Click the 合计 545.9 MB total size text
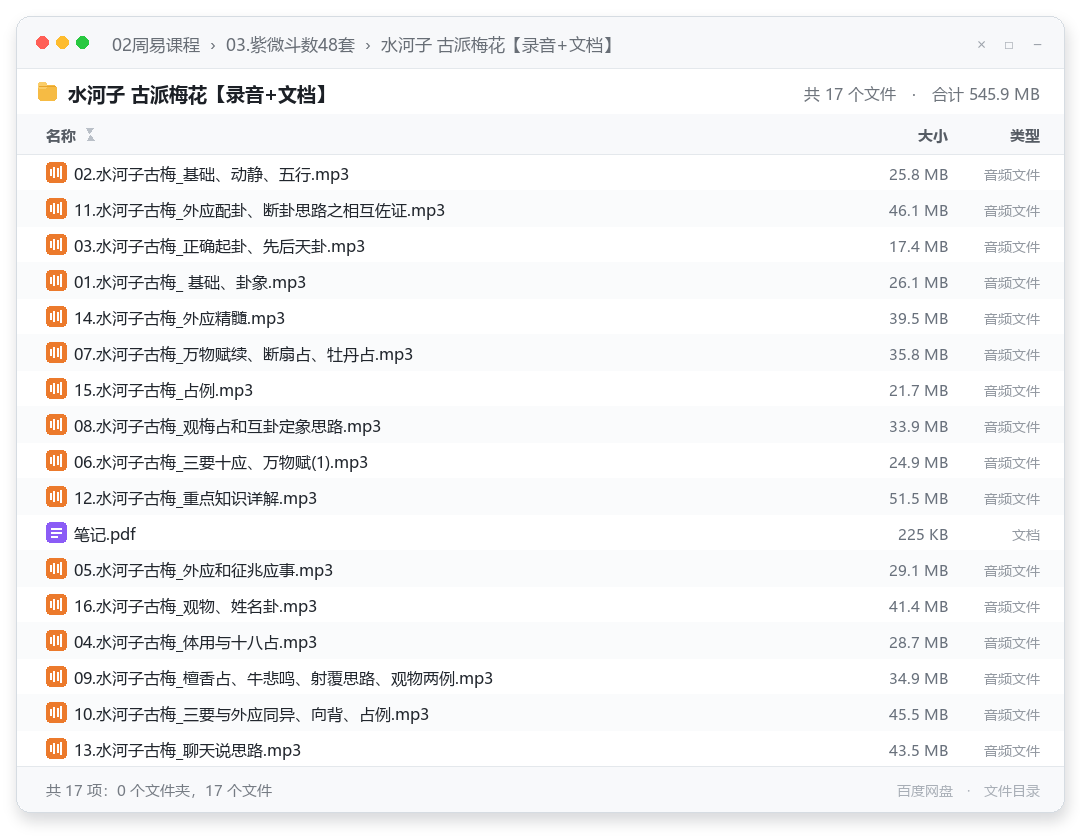1080x836 pixels. pyautogui.click(x=986, y=94)
